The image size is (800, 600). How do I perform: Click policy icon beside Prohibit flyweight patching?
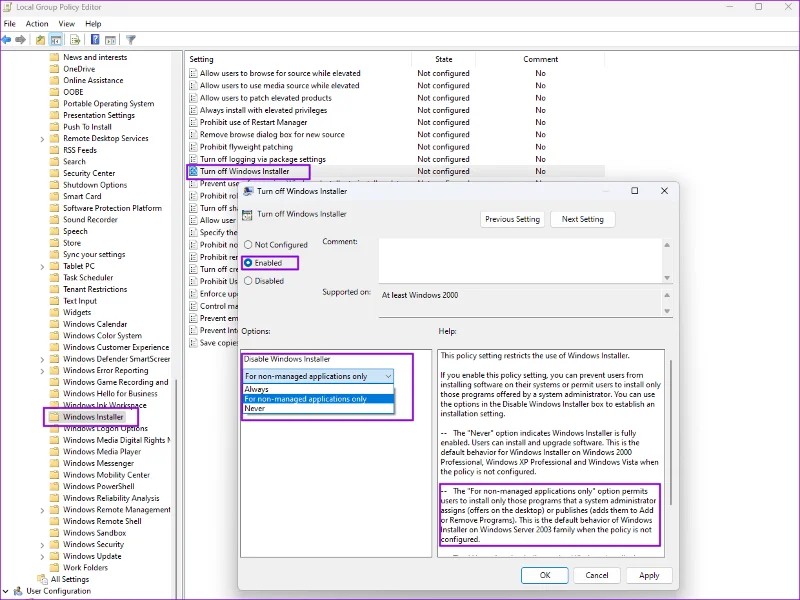click(193, 147)
